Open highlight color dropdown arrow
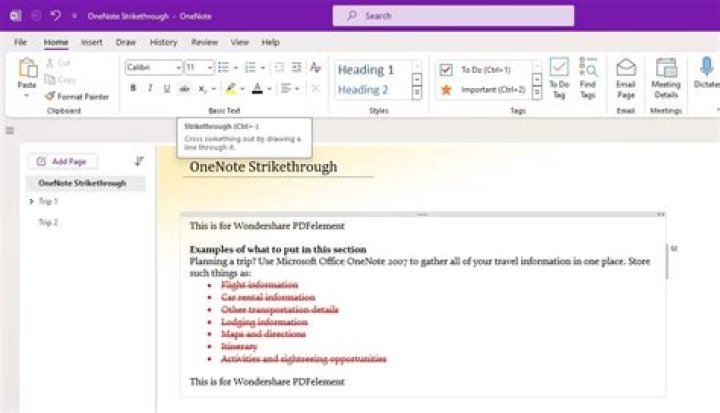The height and width of the screenshot is (413, 720). (242, 89)
